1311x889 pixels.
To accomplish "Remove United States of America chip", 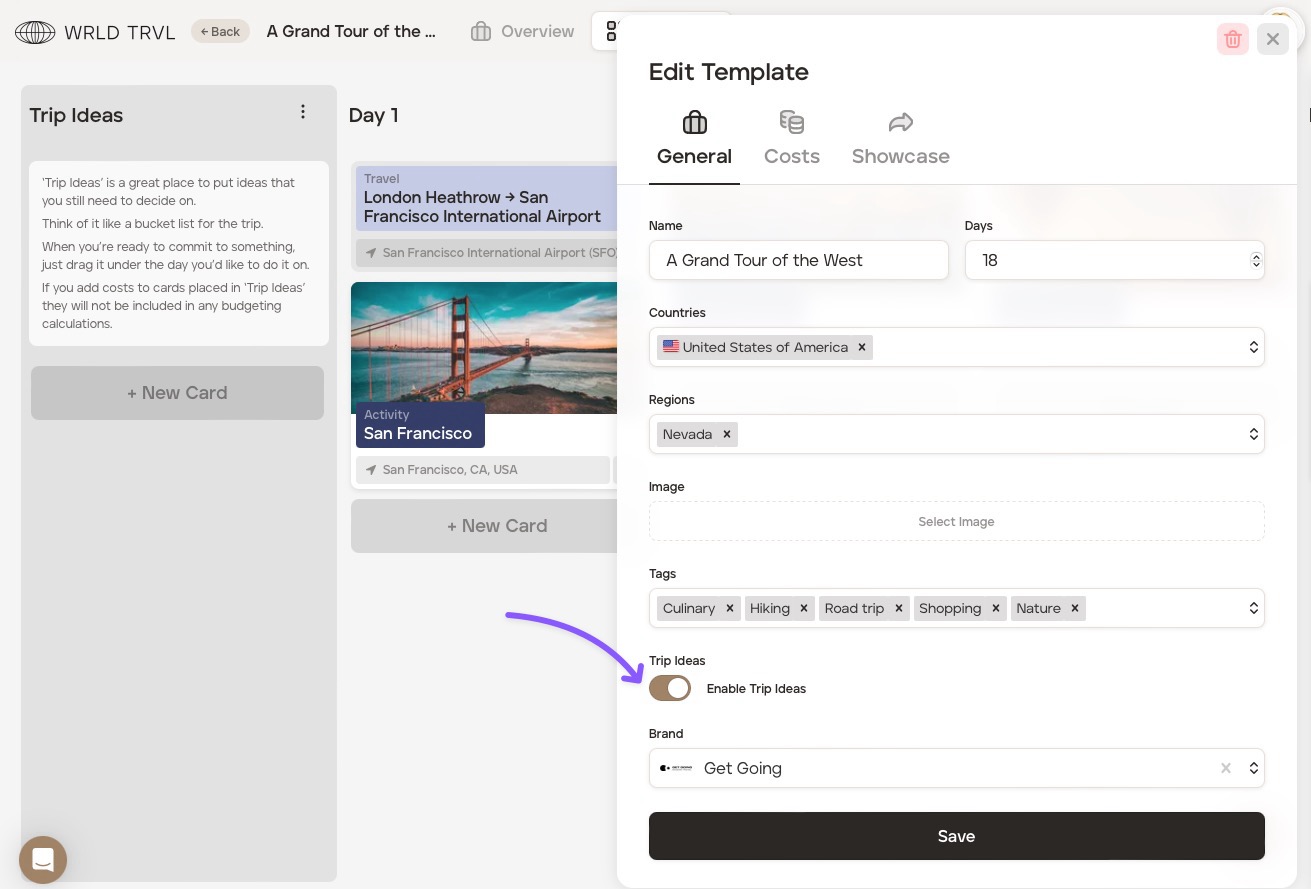I will coord(861,347).
